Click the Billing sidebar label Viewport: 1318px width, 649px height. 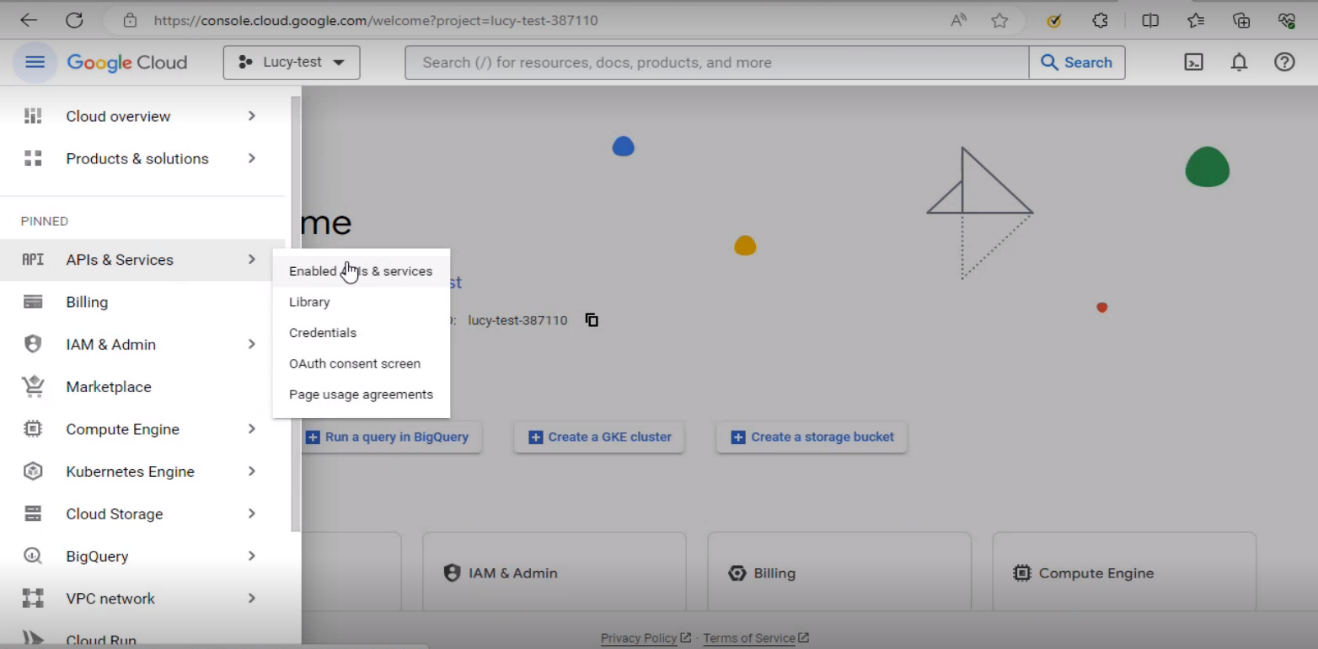click(x=87, y=302)
